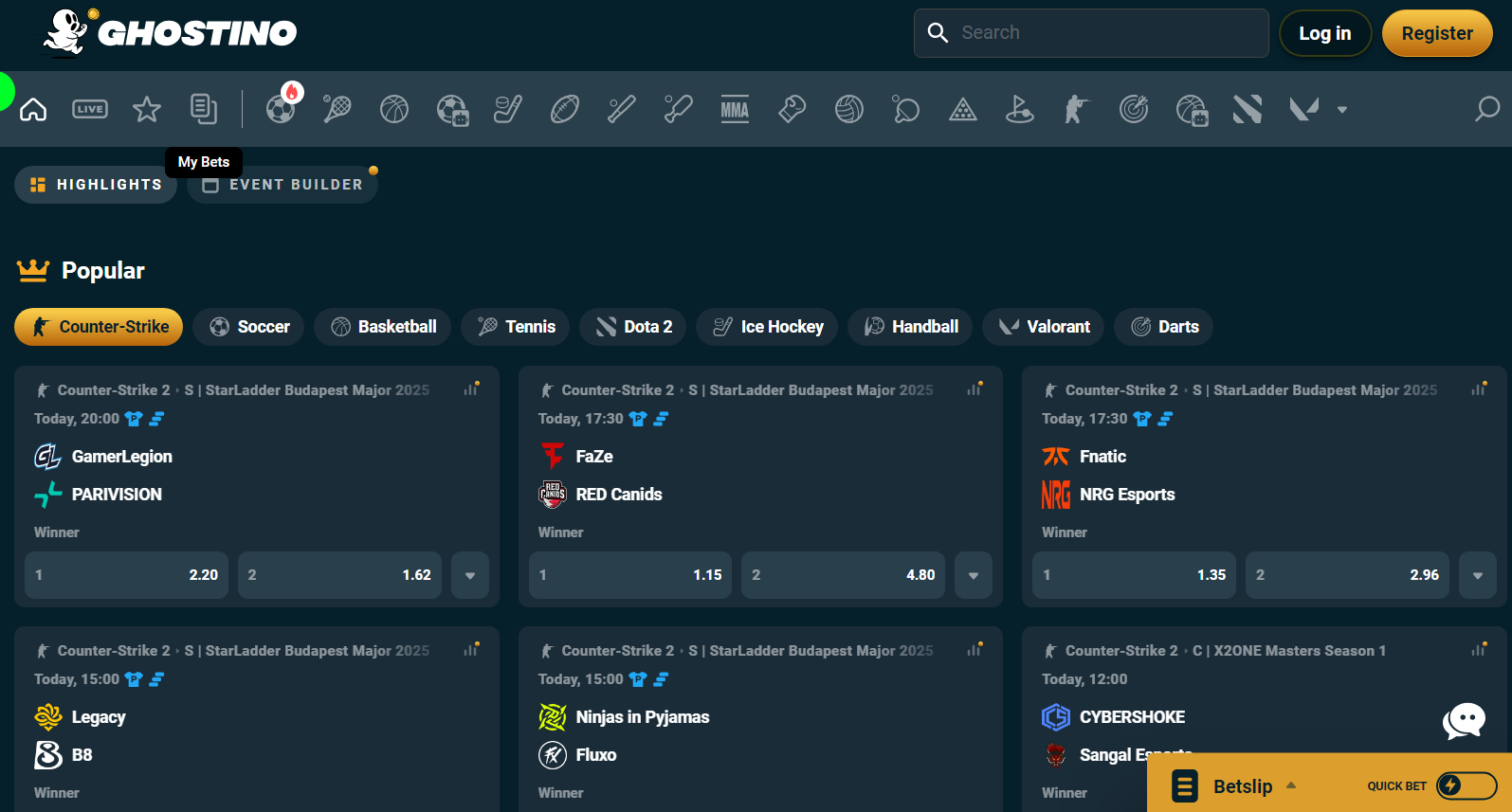Bet on GamerLegion at 2.20
The image size is (1512, 812).
pyautogui.click(x=126, y=575)
